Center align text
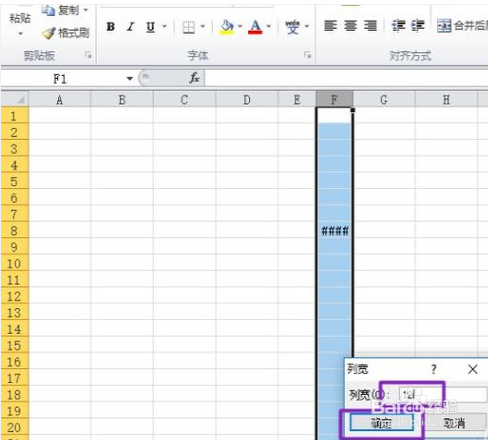 click(x=350, y=26)
